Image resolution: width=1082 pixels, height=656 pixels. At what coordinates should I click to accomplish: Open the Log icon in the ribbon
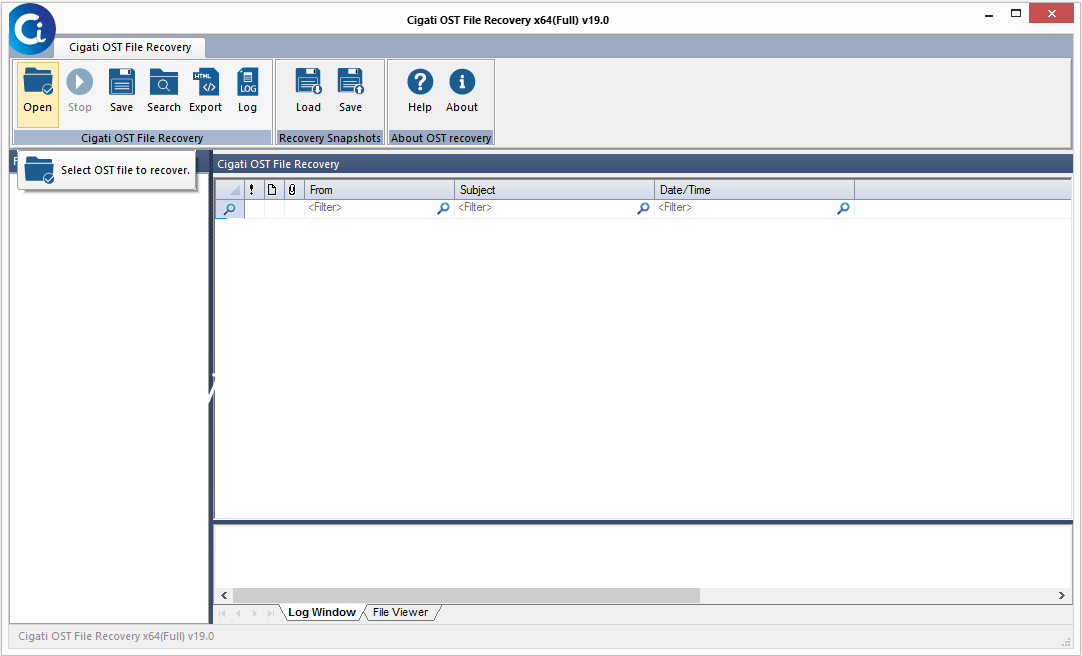click(248, 91)
